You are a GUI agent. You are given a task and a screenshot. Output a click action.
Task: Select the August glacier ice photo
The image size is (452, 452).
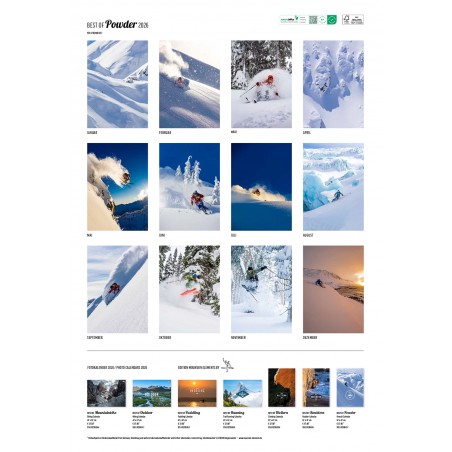coord(333,187)
